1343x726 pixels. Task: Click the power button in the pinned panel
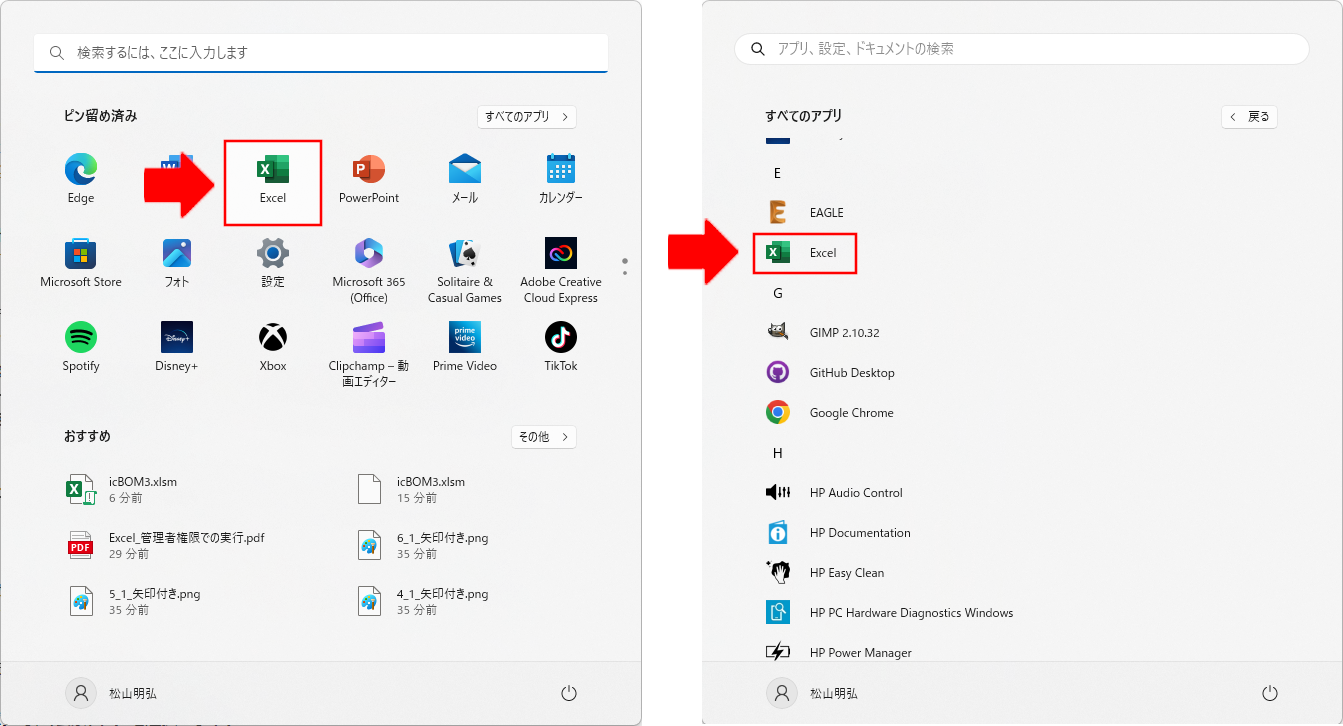[569, 693]
